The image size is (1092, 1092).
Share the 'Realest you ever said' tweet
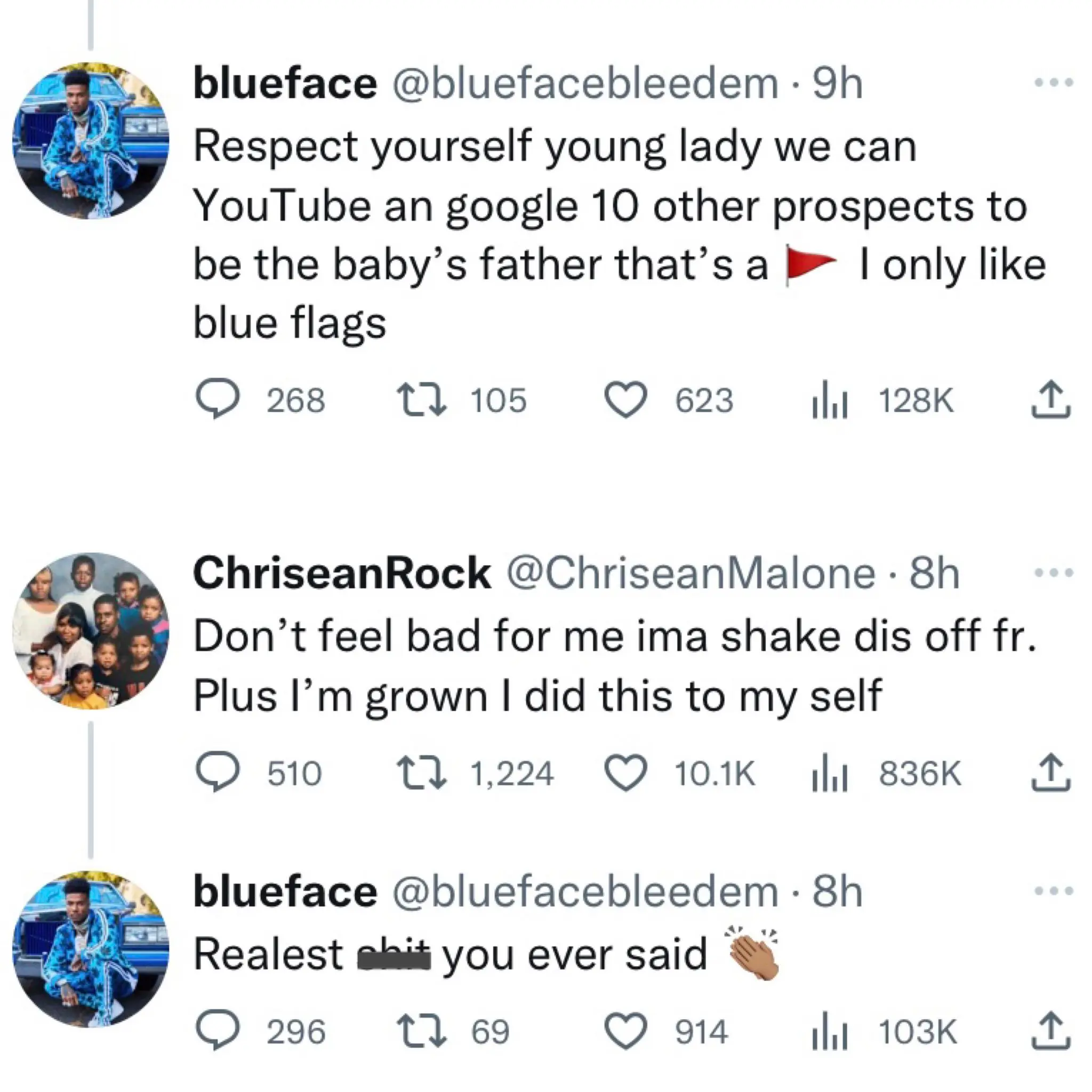pyautogui.click(x=1051, y=1032)
